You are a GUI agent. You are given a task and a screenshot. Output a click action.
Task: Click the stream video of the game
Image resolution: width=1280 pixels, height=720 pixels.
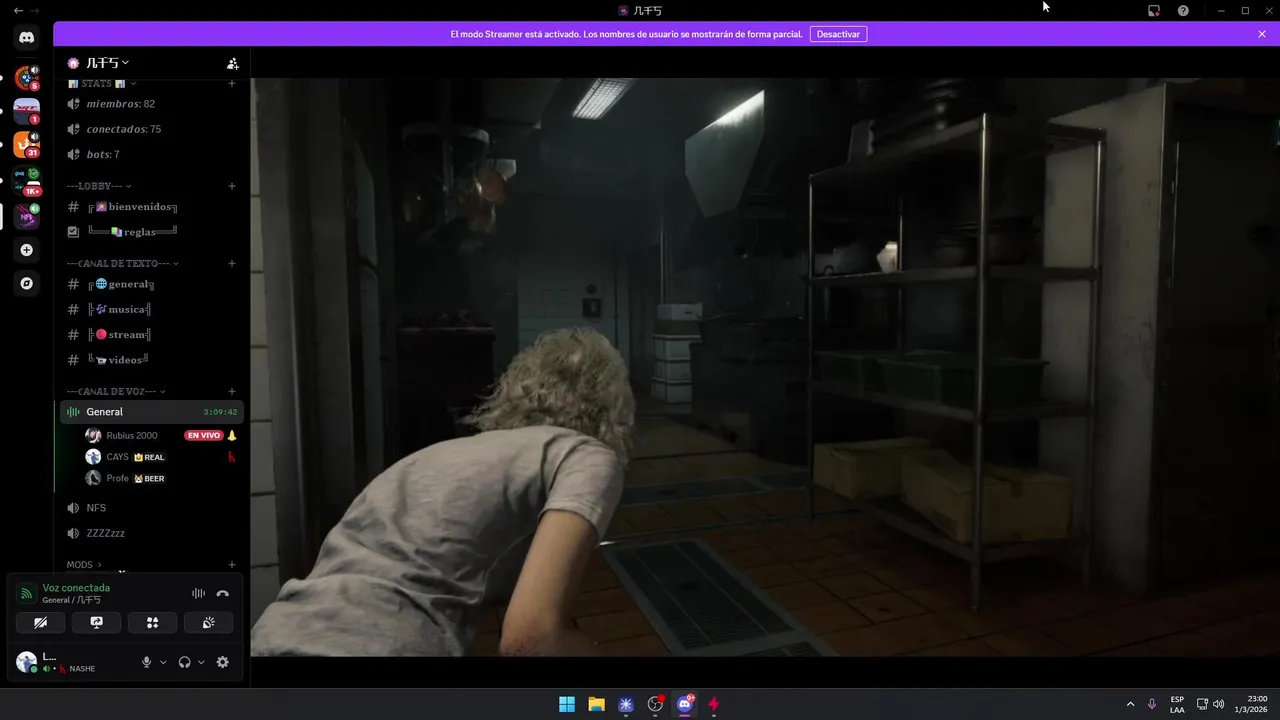[765, 367]
